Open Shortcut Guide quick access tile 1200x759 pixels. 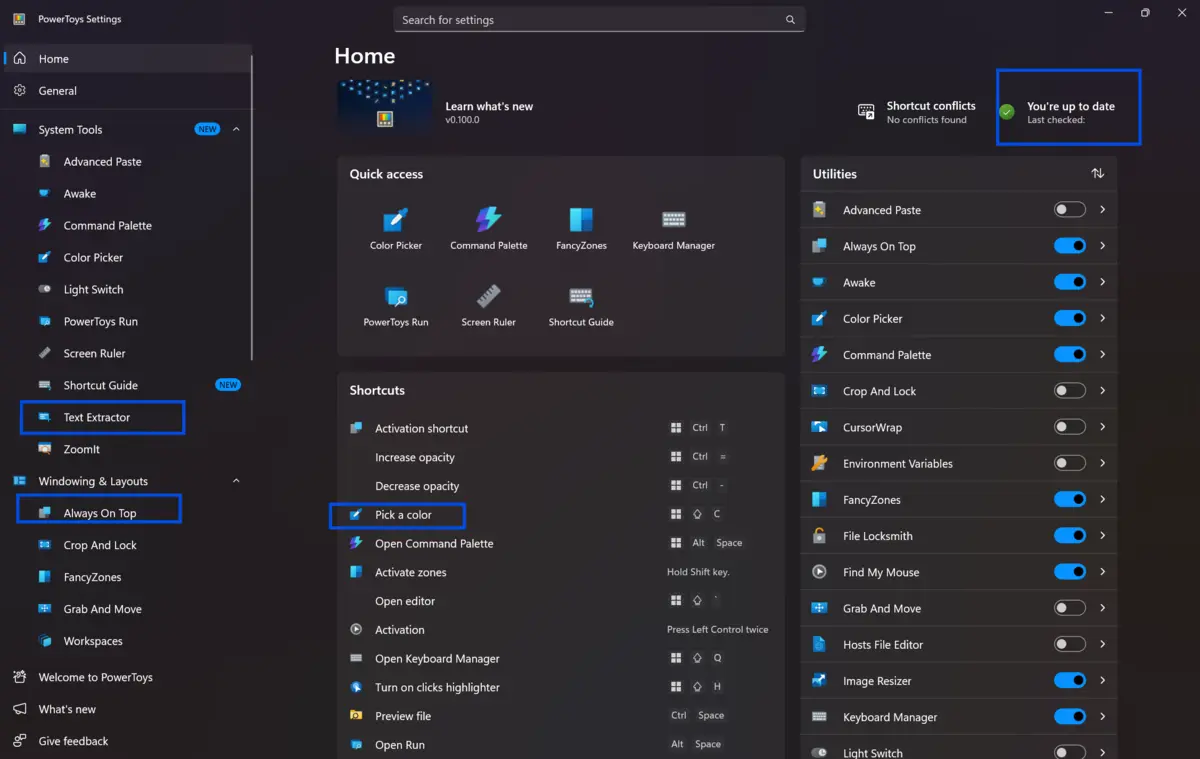(581, 306)
